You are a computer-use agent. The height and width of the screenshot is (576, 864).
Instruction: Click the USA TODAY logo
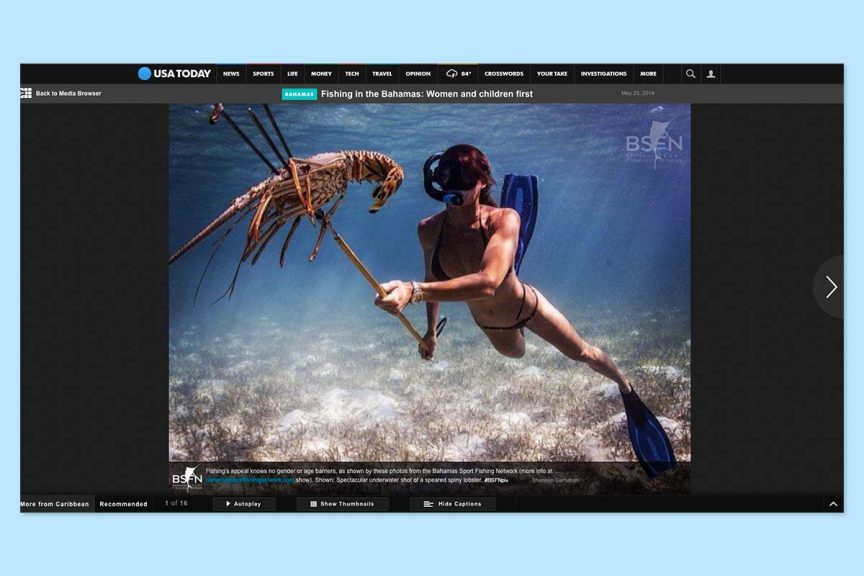point(174,73)
